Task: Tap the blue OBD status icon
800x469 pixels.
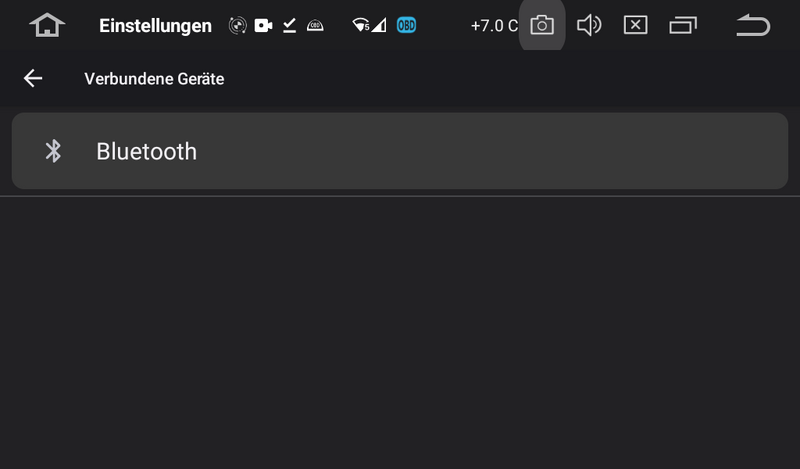Action: coord(406,26)
